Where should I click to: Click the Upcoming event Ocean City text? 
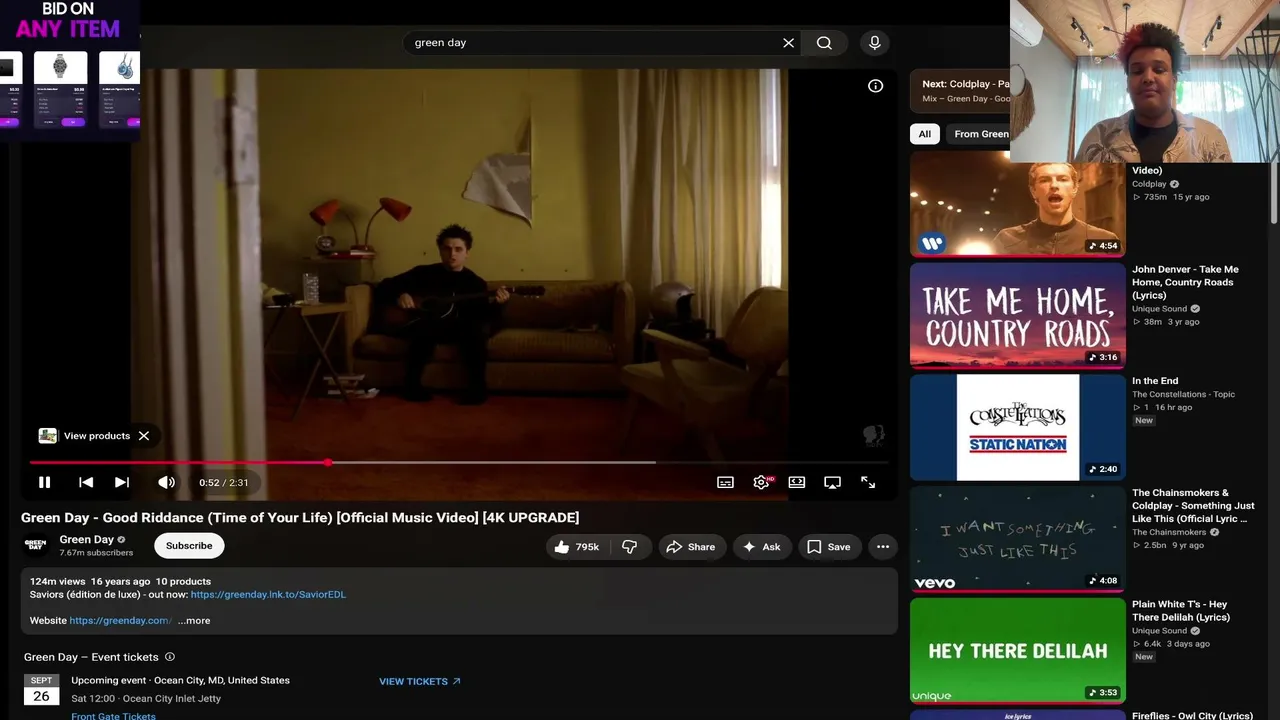pos(180,680)
